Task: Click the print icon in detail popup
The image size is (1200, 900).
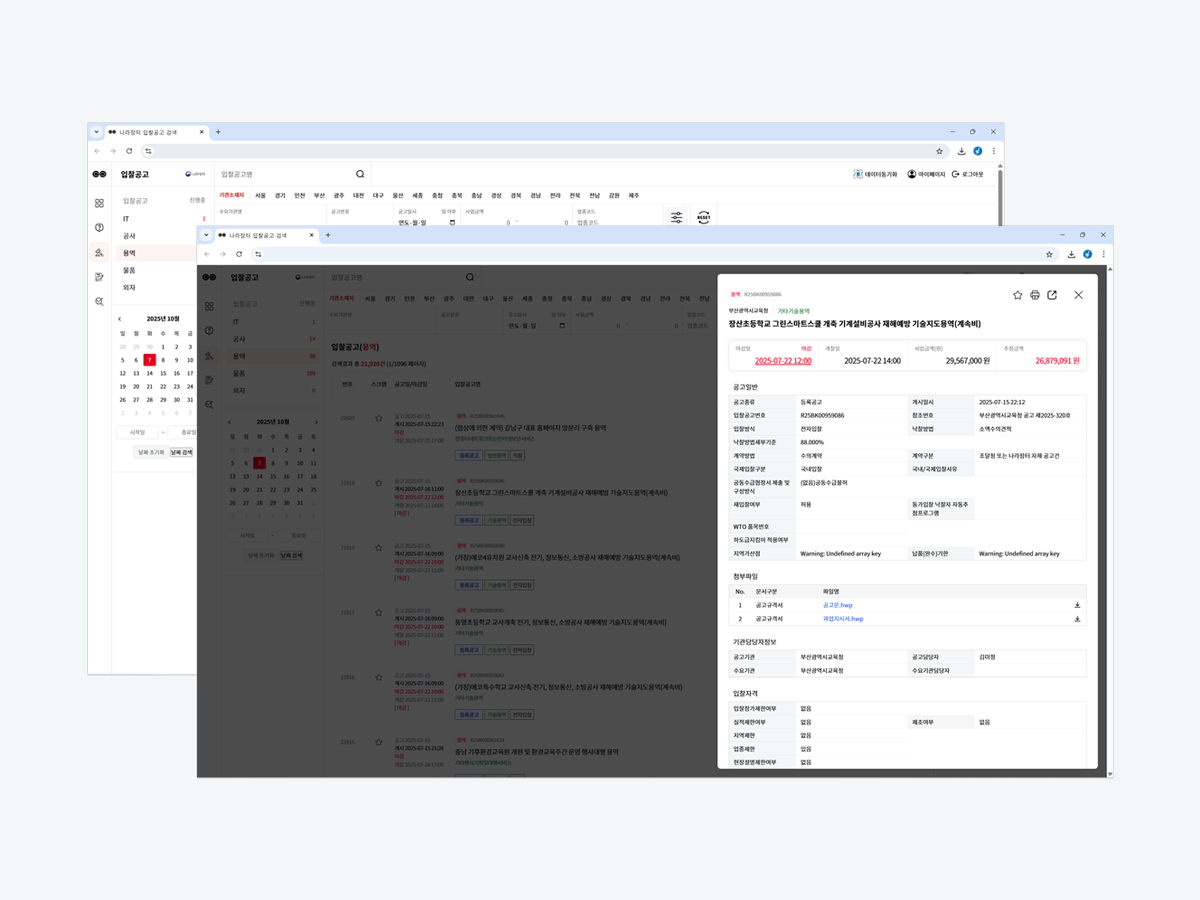Action: 1035,295
